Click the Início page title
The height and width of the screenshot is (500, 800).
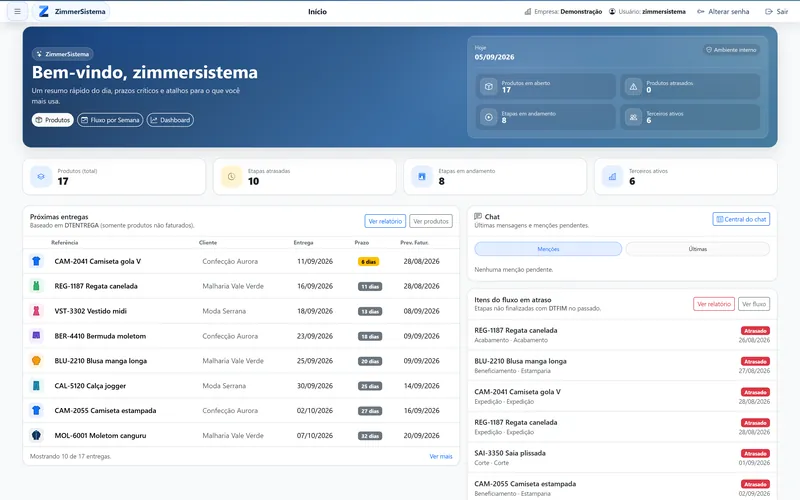pyautogui.click(x=317, y=11)
